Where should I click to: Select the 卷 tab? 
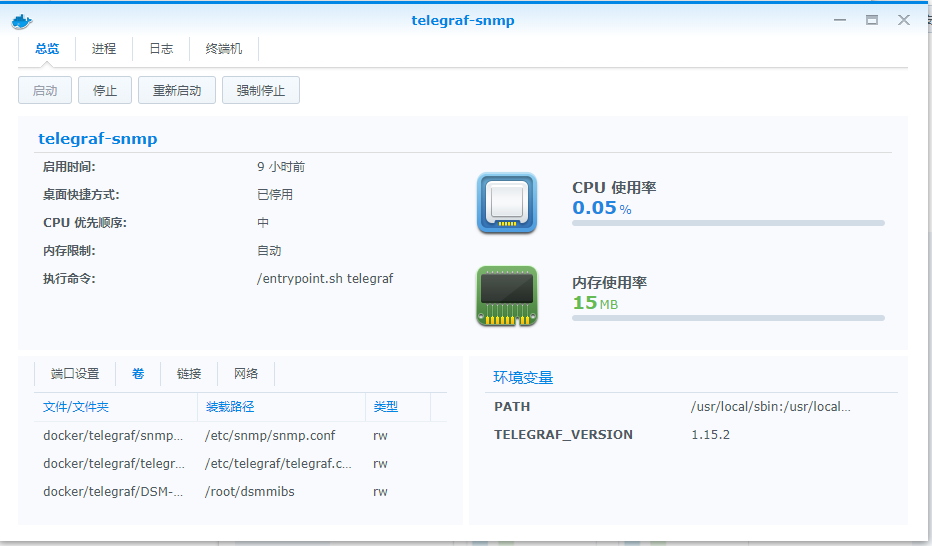138,374
